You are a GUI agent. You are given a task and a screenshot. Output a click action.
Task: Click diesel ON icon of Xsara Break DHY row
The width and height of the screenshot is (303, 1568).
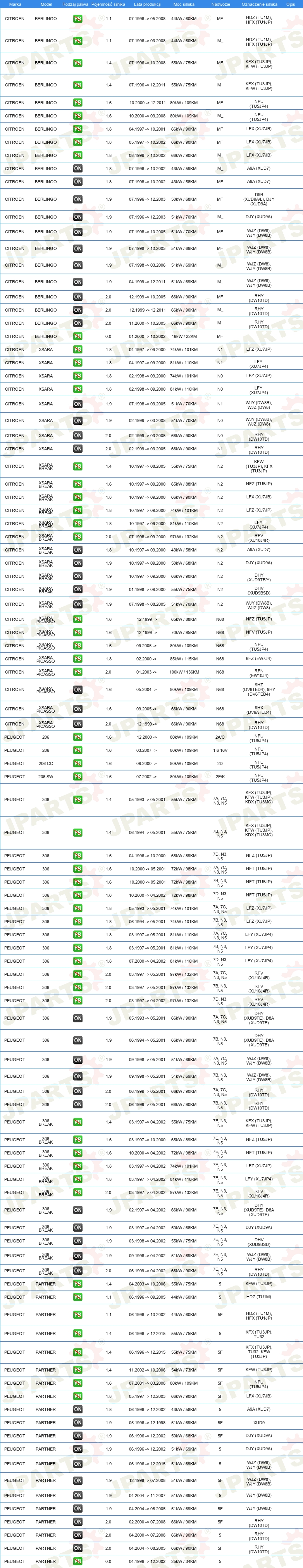tap(77, 576)
